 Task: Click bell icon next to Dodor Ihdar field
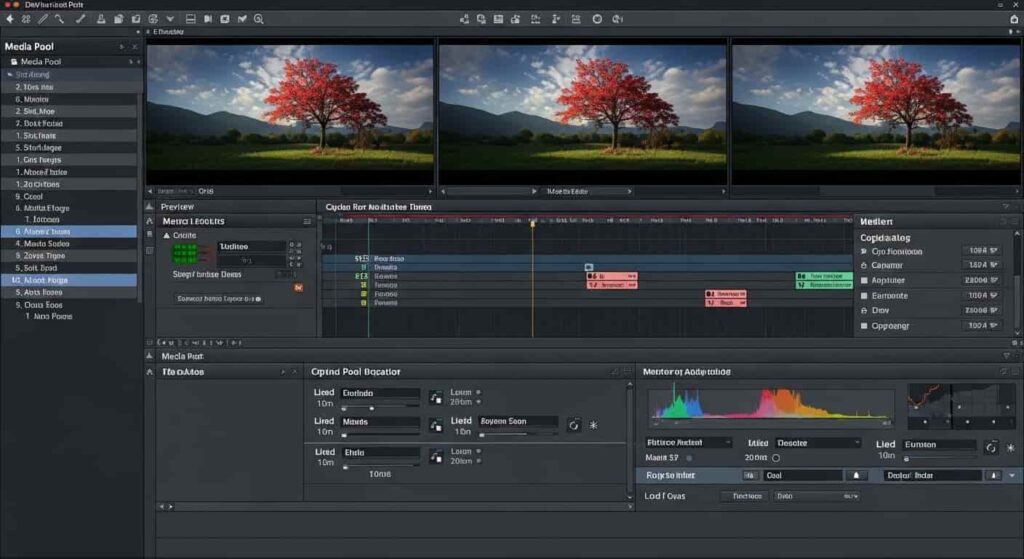click(x=993, y=475)
